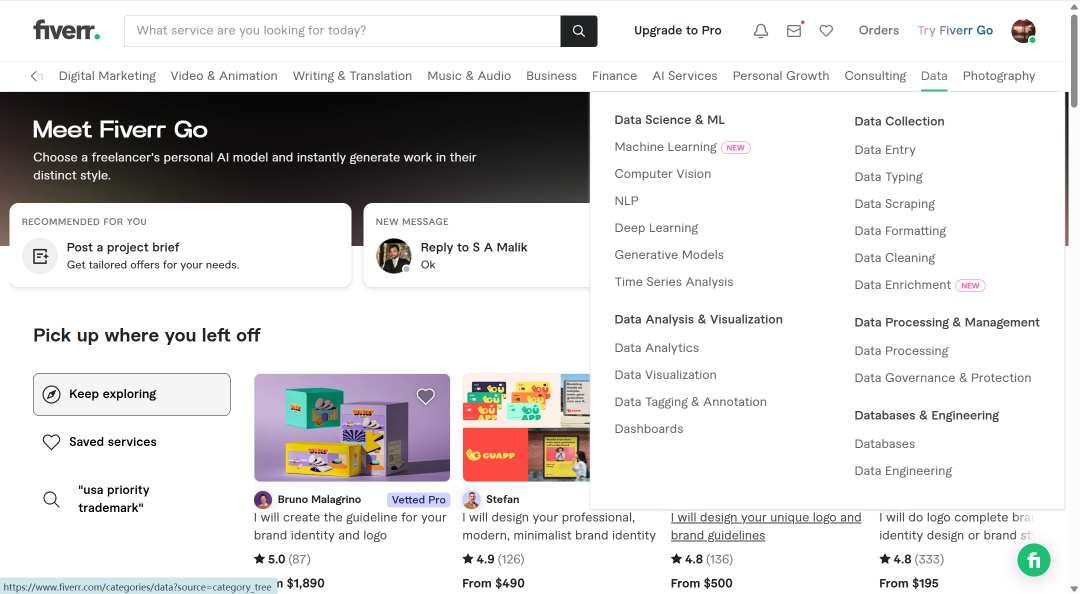The width and height of the screenshot is (1080, 594).
Task: Click the search magnifier button
Action: [x=579, y=31]
